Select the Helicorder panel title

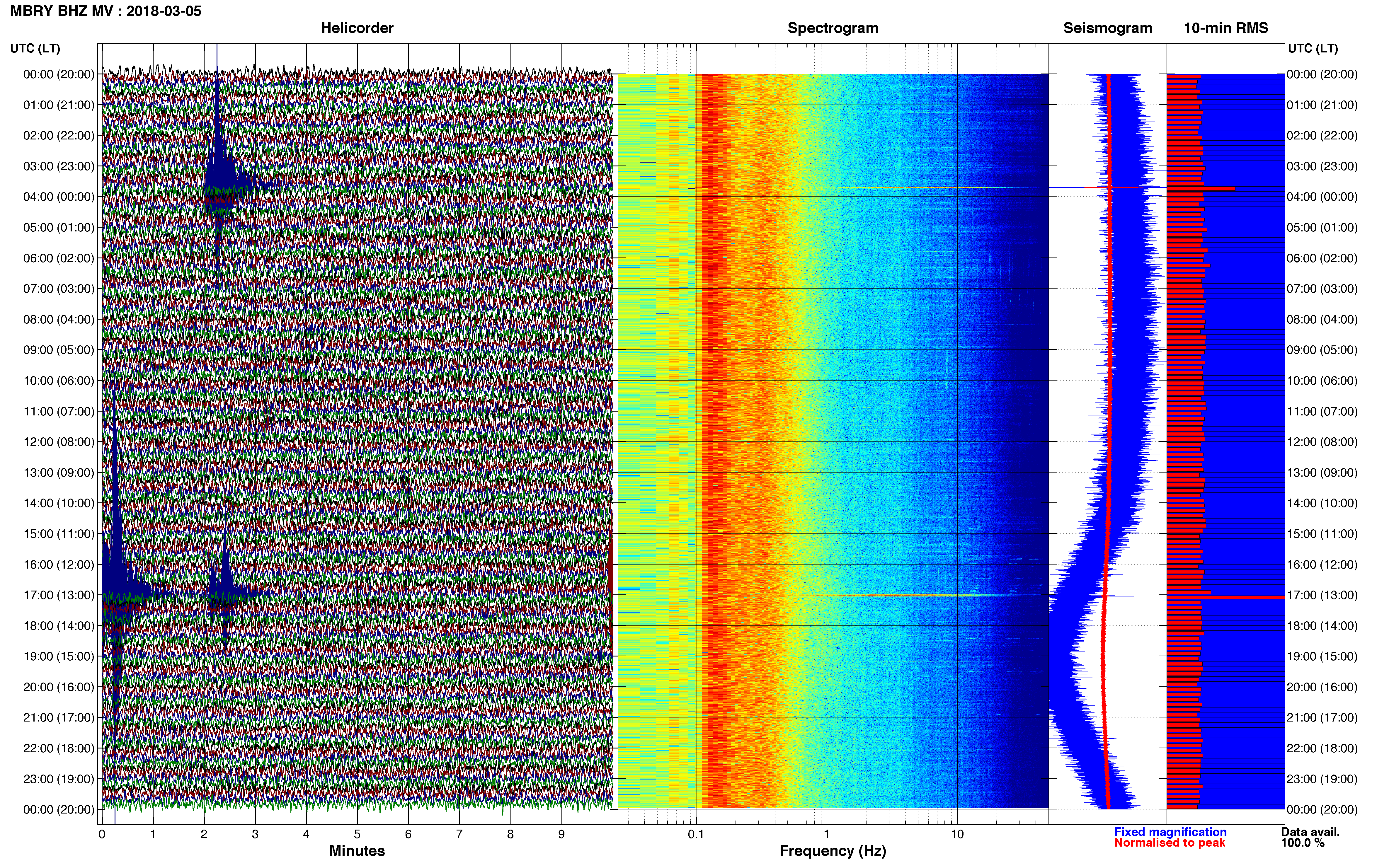[357, 28]
